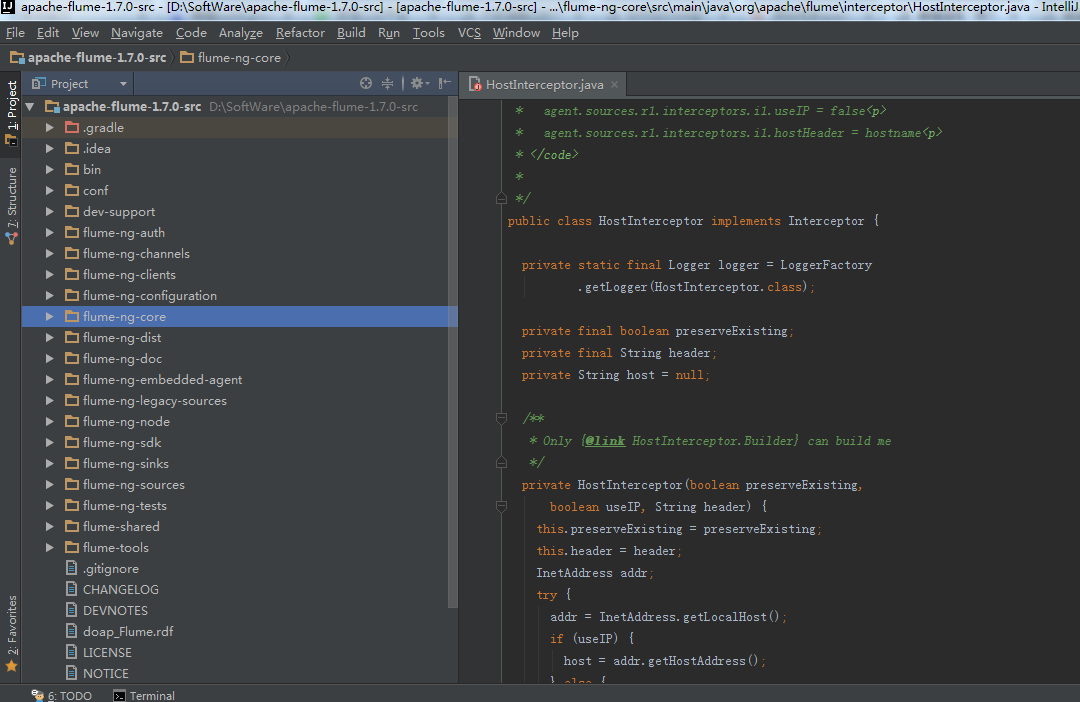
Task: Select the flume-ng-configuration folder icon
Action: (72, 296)
